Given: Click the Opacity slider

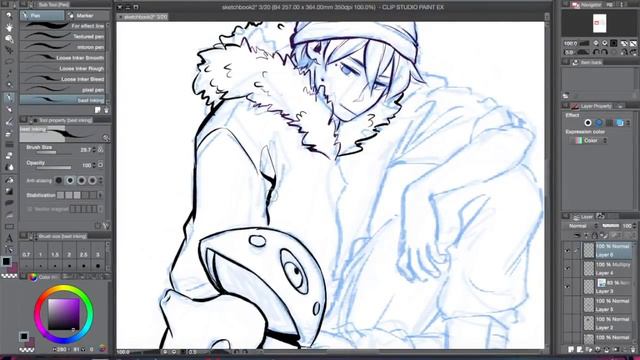Looking at the screenshot, I should pos(53,168).
